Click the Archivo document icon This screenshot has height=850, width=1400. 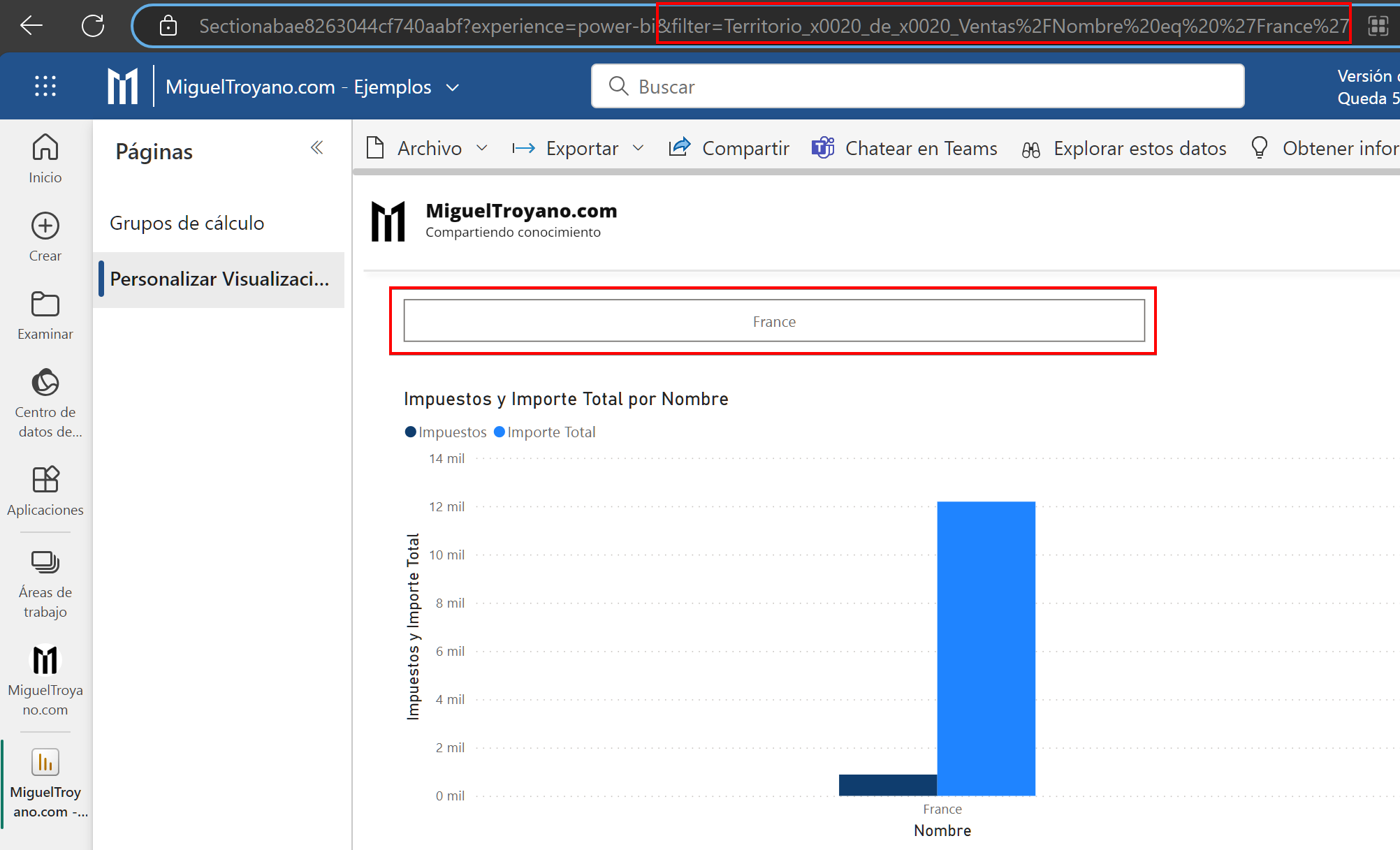[375, 148]
